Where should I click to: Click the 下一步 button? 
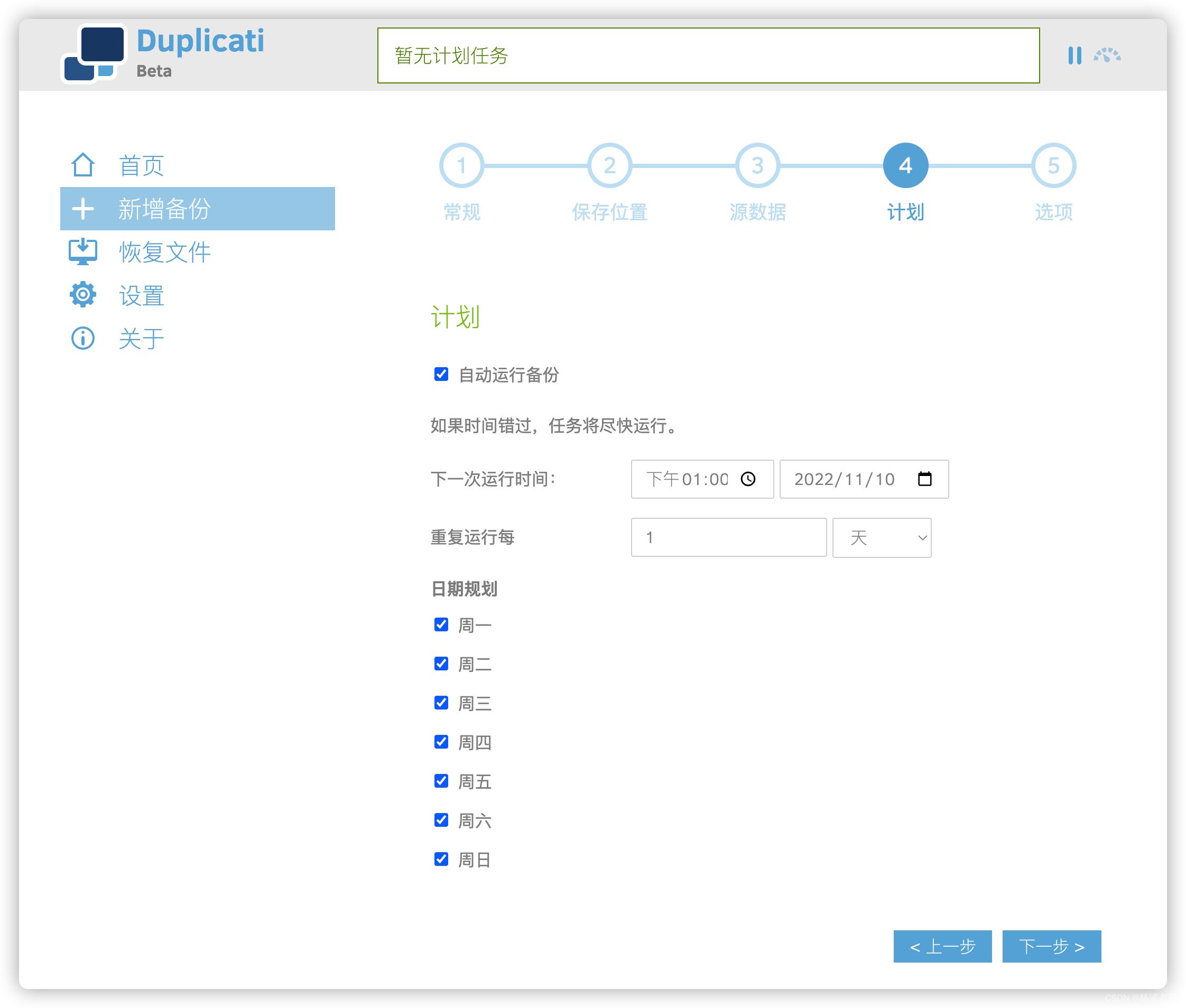coord(1051,947)
